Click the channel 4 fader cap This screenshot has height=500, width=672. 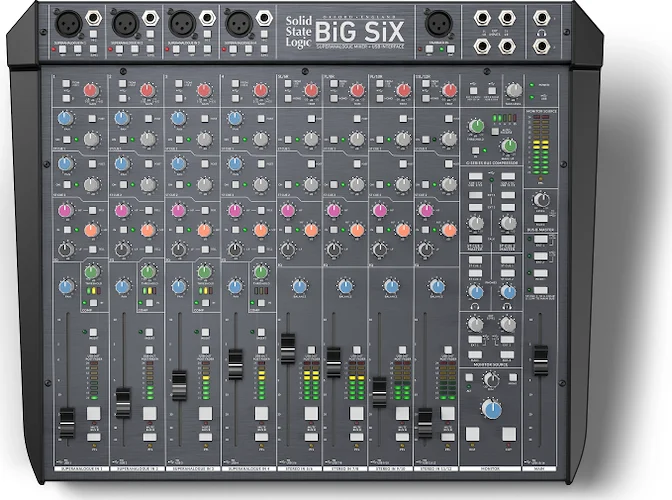pos(235,364)
